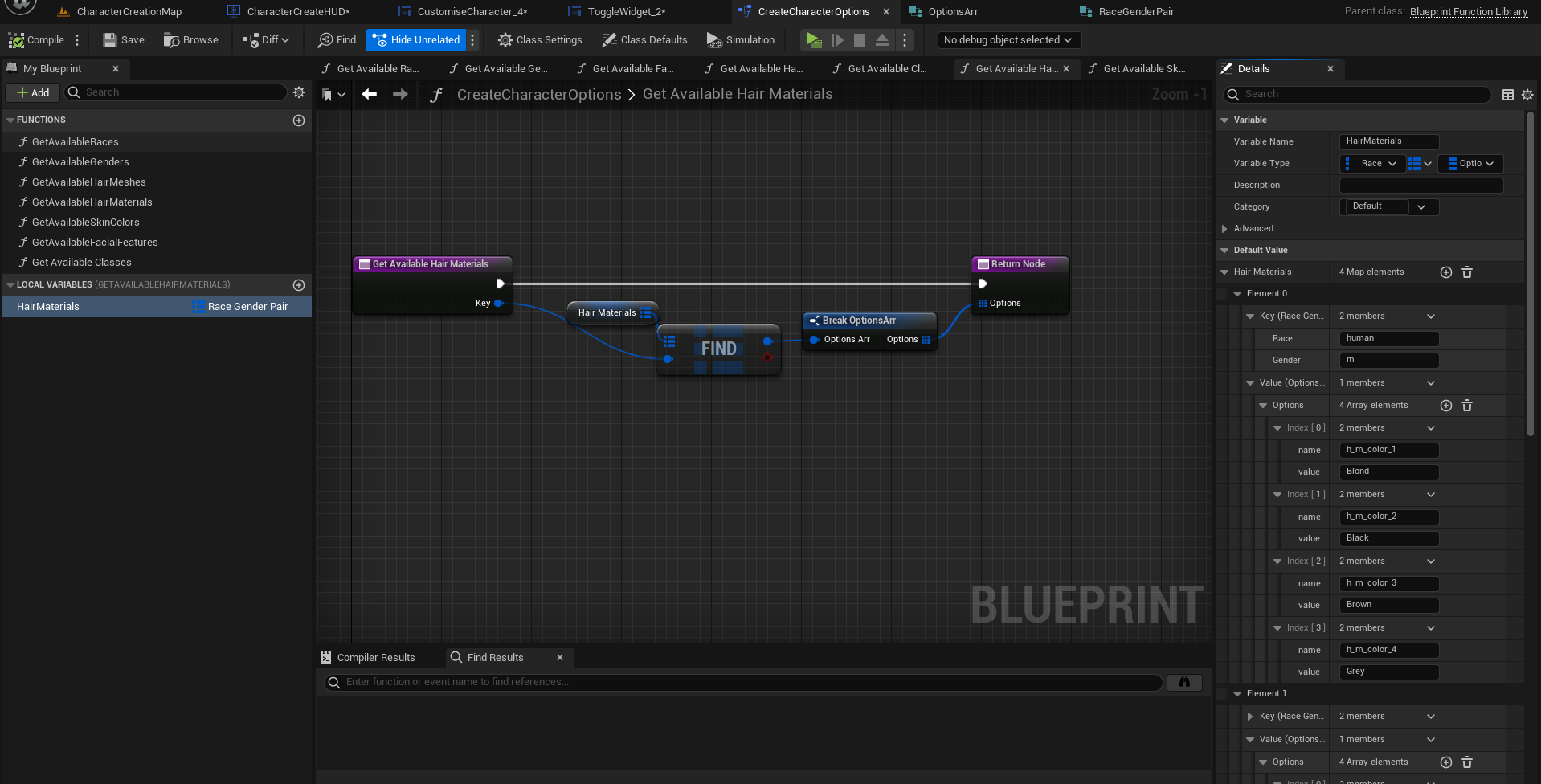The image size is (1541, 784).
Task: Click CreateCharacterOptions breadcrumb
Action: 539,95
